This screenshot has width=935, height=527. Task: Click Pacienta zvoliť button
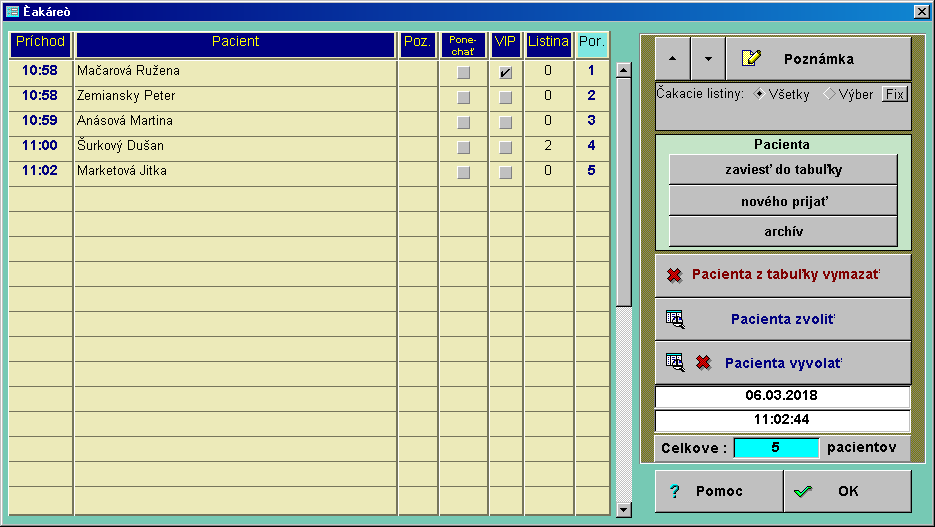(x=783, y=319)
